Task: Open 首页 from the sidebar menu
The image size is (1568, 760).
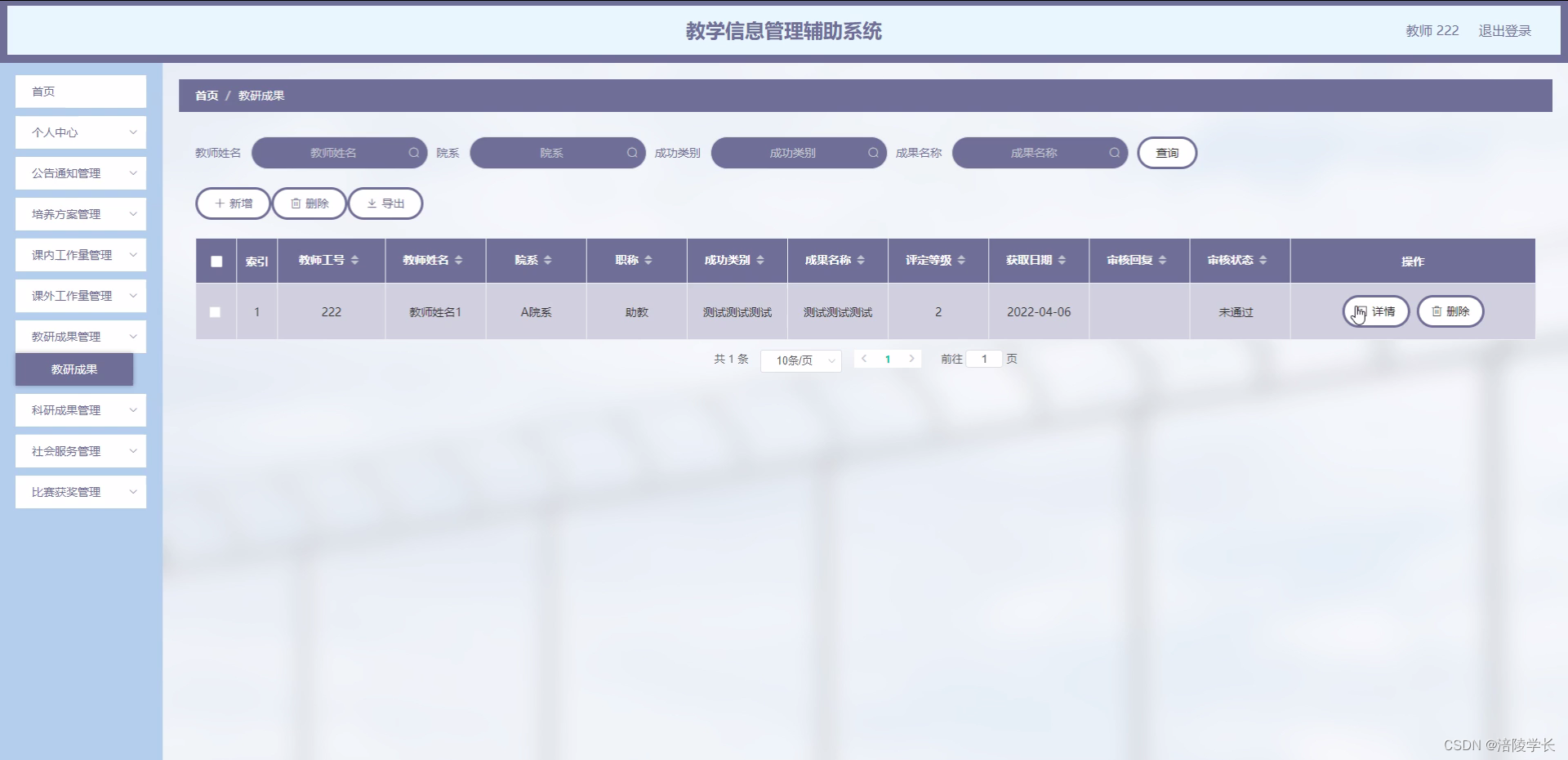Action: [x=80, y=92]
